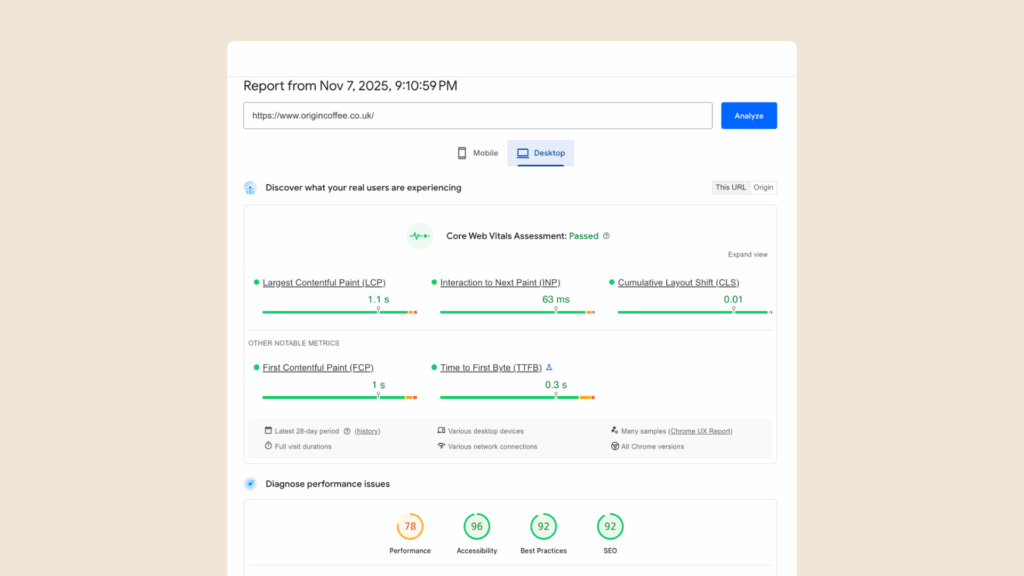Image resolution: width=1024 pixels, height=576 pixels.
Task: Click the LCP distribution bar
Action: coord(340,312)
